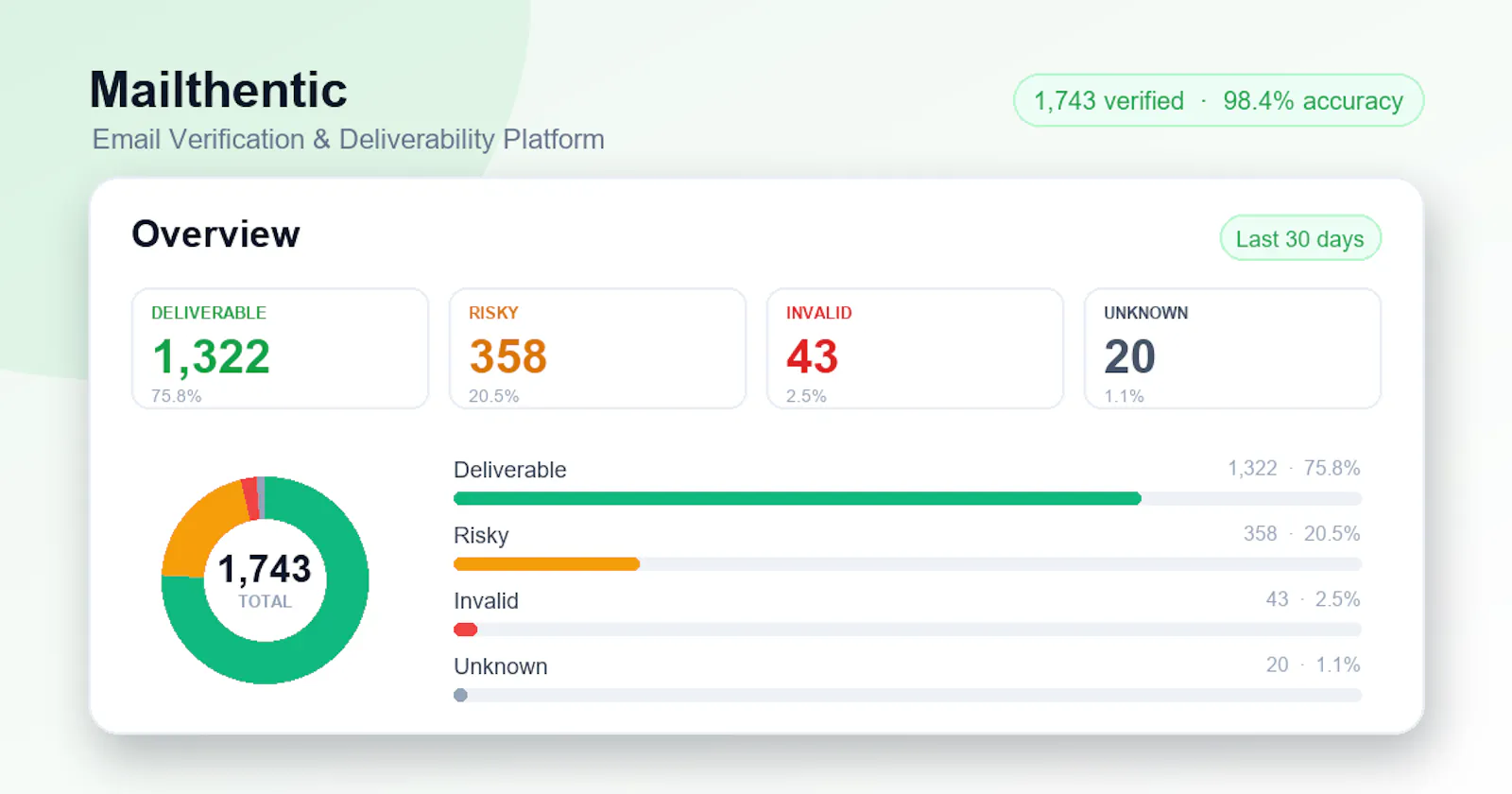Select the red Invalid donut segment

[250, 498]
